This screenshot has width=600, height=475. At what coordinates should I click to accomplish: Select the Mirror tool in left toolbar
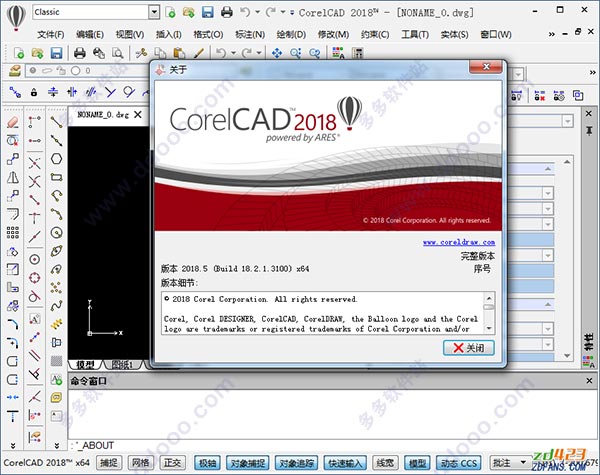click(x=13, y=177)
